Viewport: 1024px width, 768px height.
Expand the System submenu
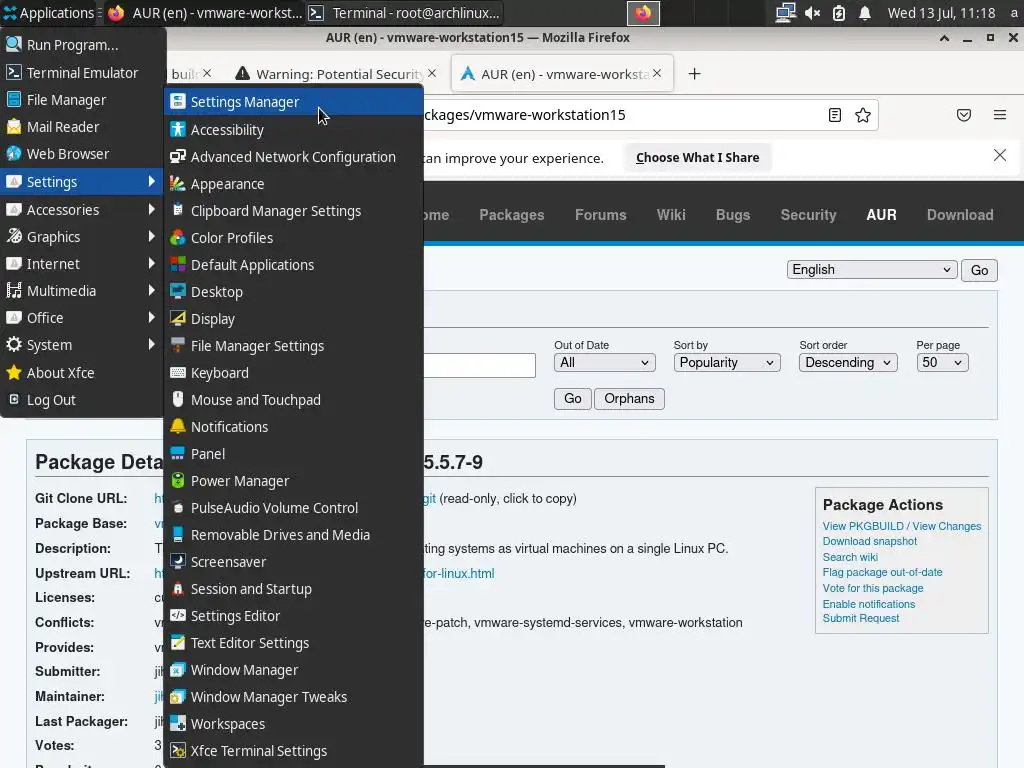[x=82, y=345]
